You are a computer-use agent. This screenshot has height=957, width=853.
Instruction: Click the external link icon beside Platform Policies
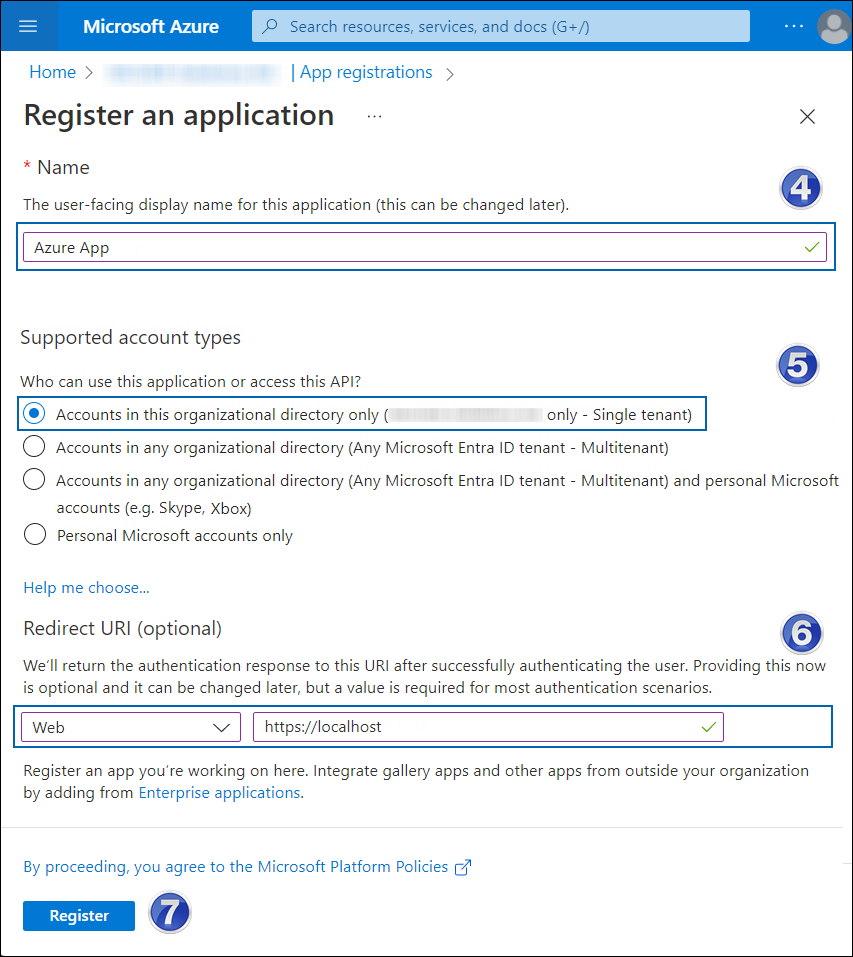click(462, 867)
